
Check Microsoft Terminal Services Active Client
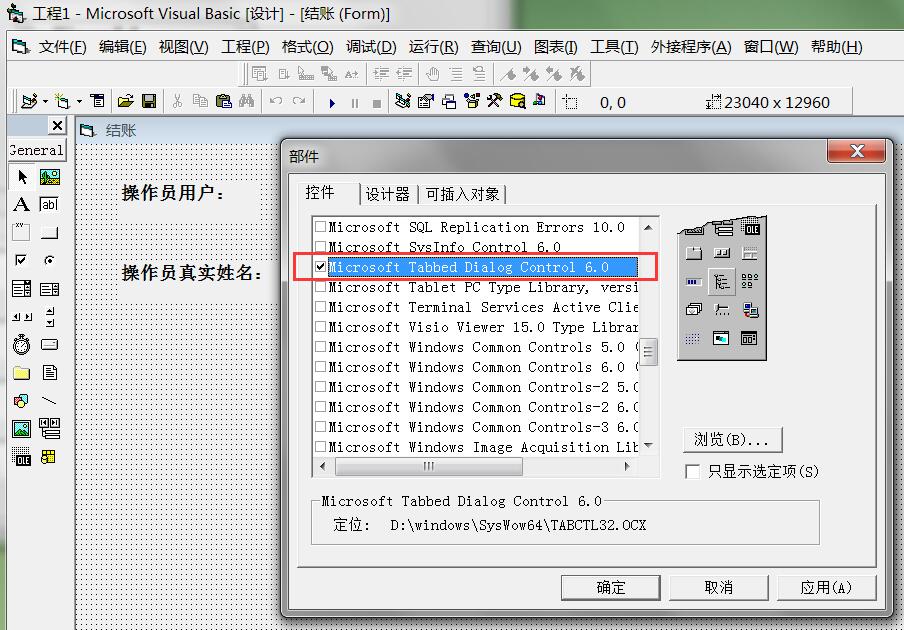pyautogui.click(x=321, y=307)
